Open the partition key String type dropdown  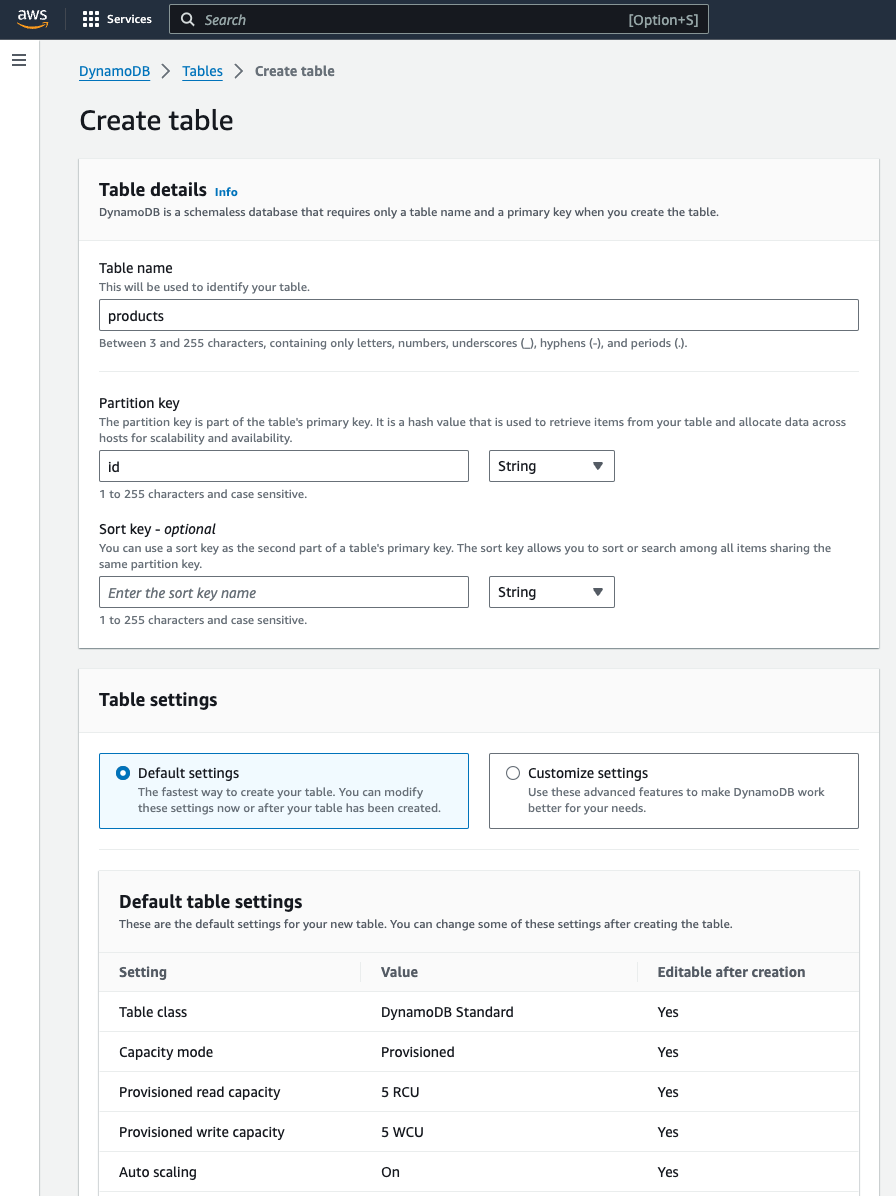(551, 465)
